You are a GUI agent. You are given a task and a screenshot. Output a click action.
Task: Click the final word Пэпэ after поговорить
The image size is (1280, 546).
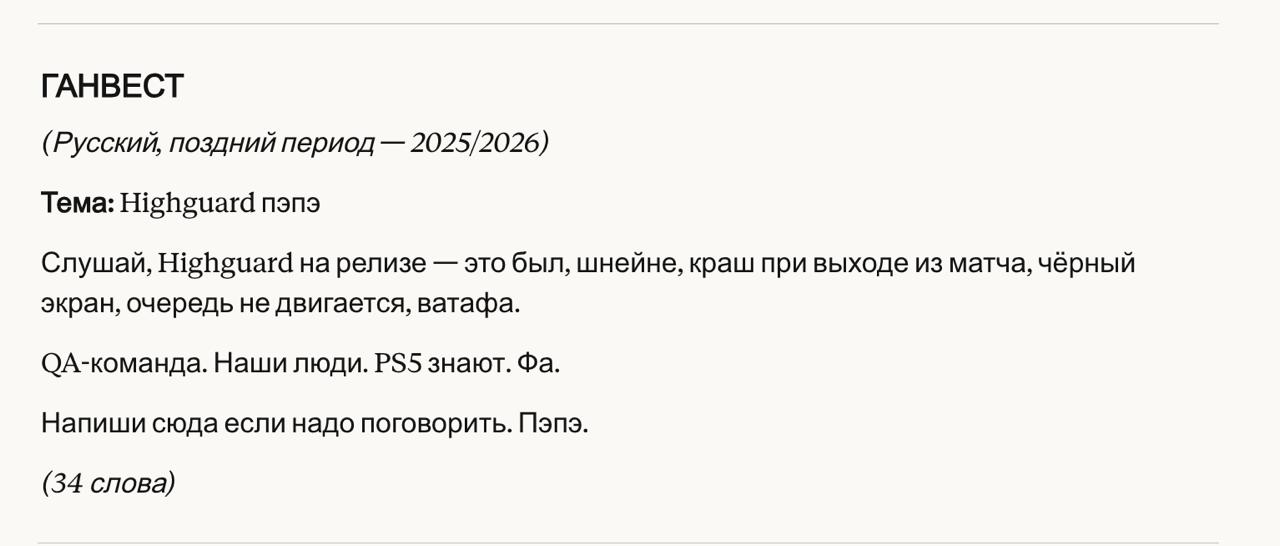click(x=553, y=423)
